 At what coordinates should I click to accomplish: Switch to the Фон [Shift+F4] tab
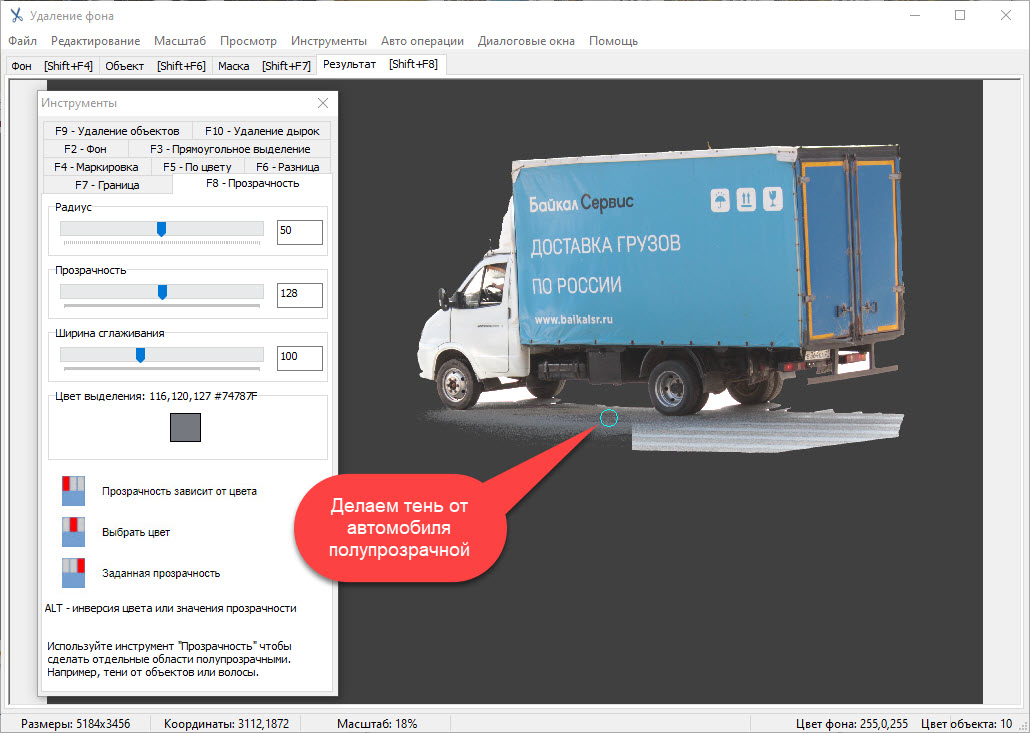click(52, 66)
